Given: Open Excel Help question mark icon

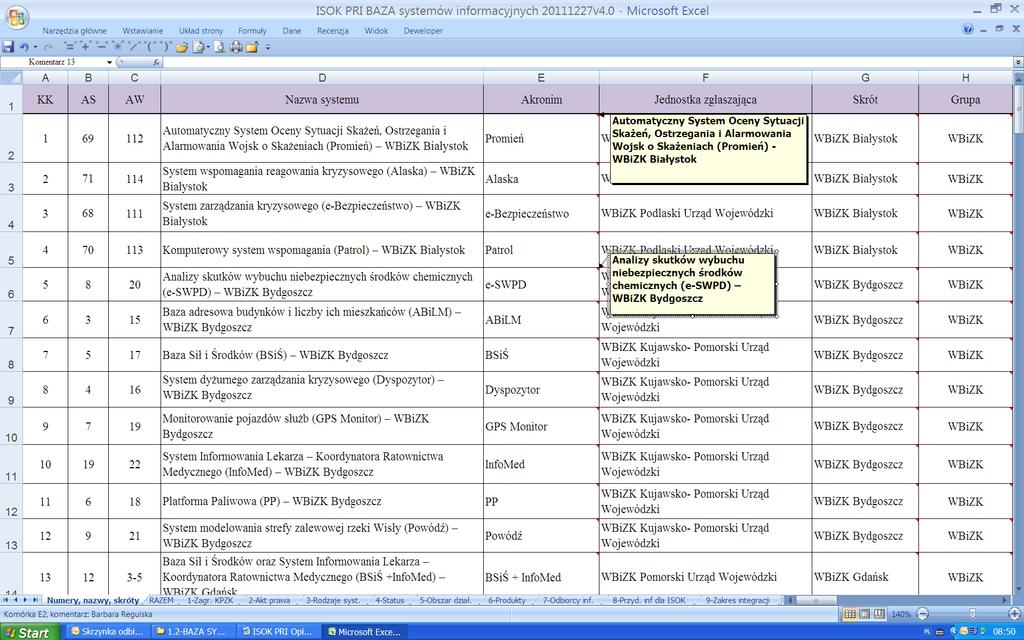Looking at the screenshot, I should (968, 29).
